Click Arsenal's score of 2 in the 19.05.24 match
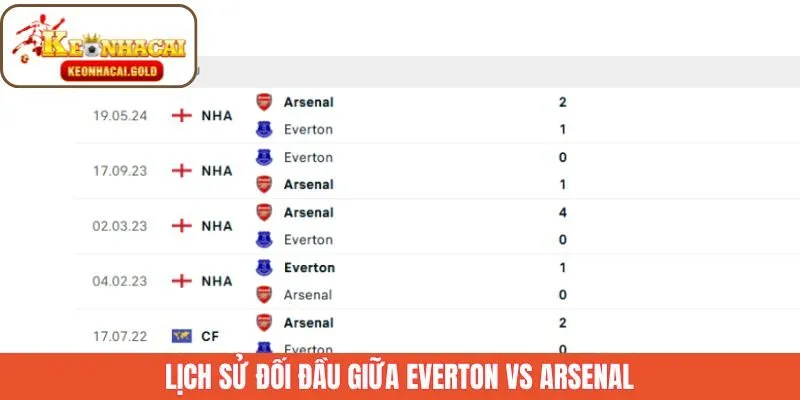 pos(563,102)
